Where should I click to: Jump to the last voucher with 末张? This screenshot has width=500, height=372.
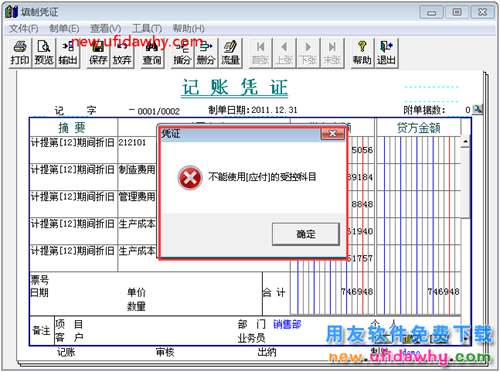332,53
